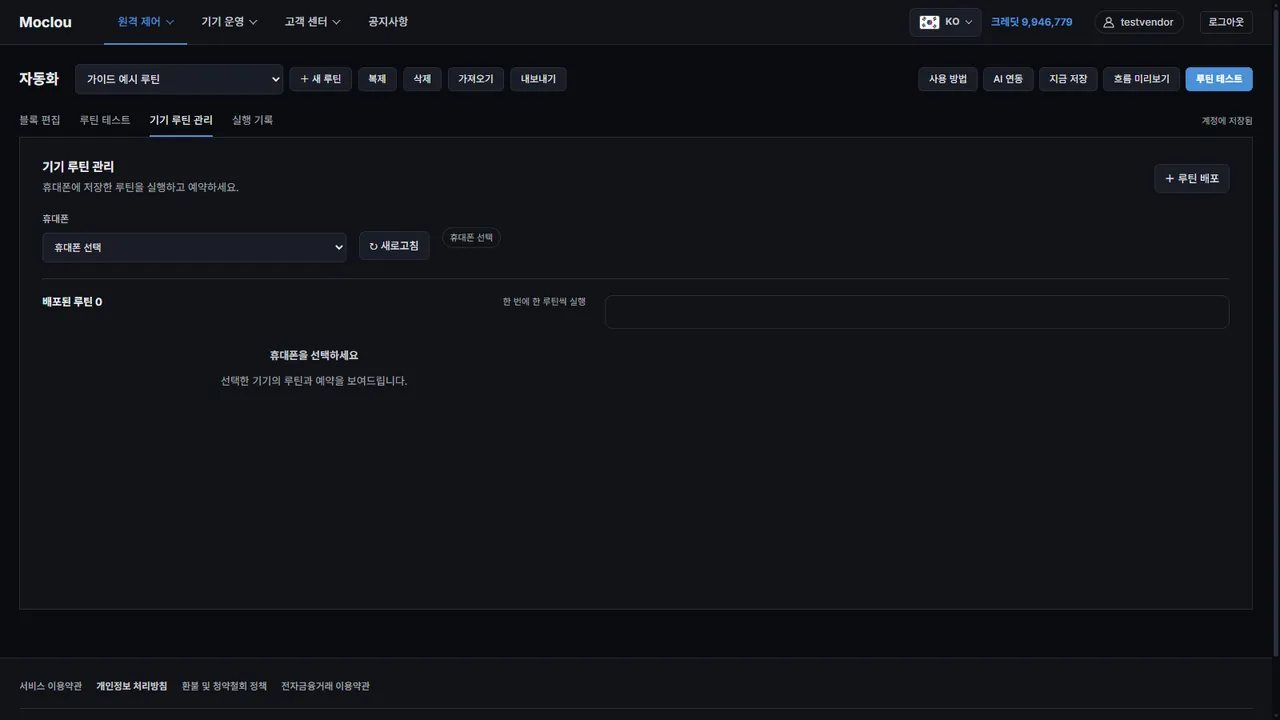The width and height of the screenshot is (1280, 720).
Task: Click the 내보내기 export button
Action: (x=538, y=79)
